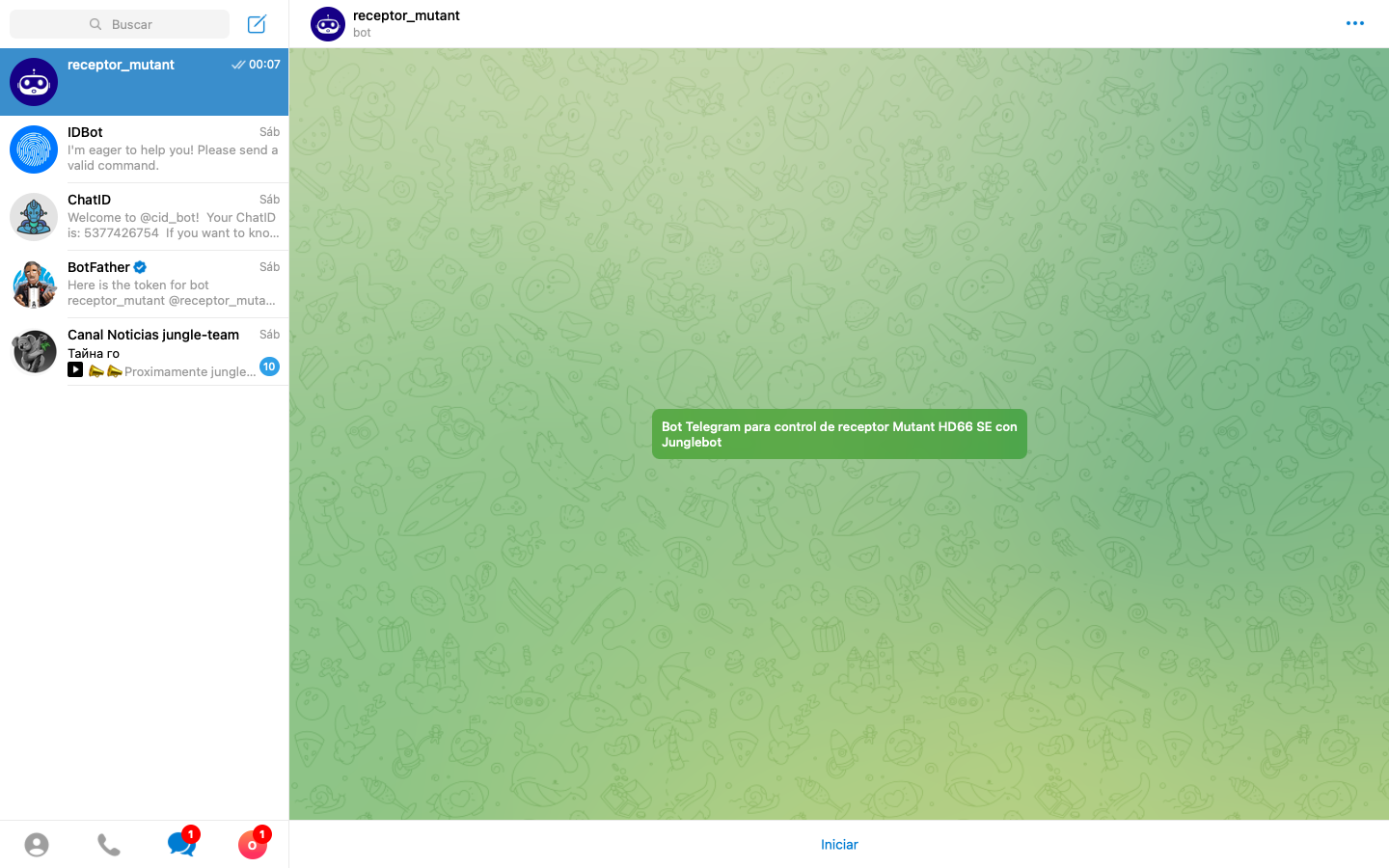Image resolution: width=1389 pixels, height=868 pixels.
Task: Open the IDBot chat
Action: pyautogui.click(x=173, y=149)
